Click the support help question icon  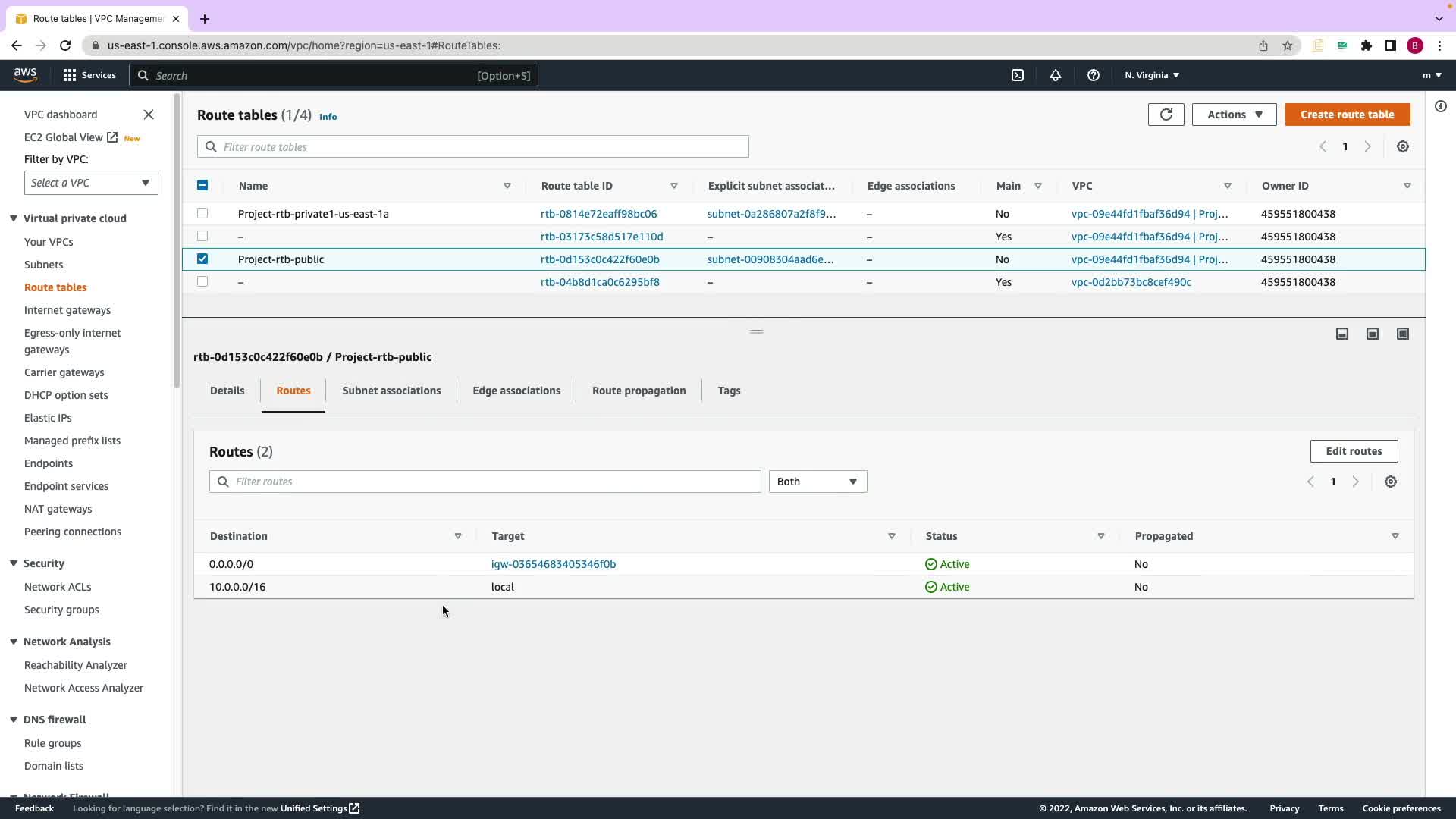1093,75
